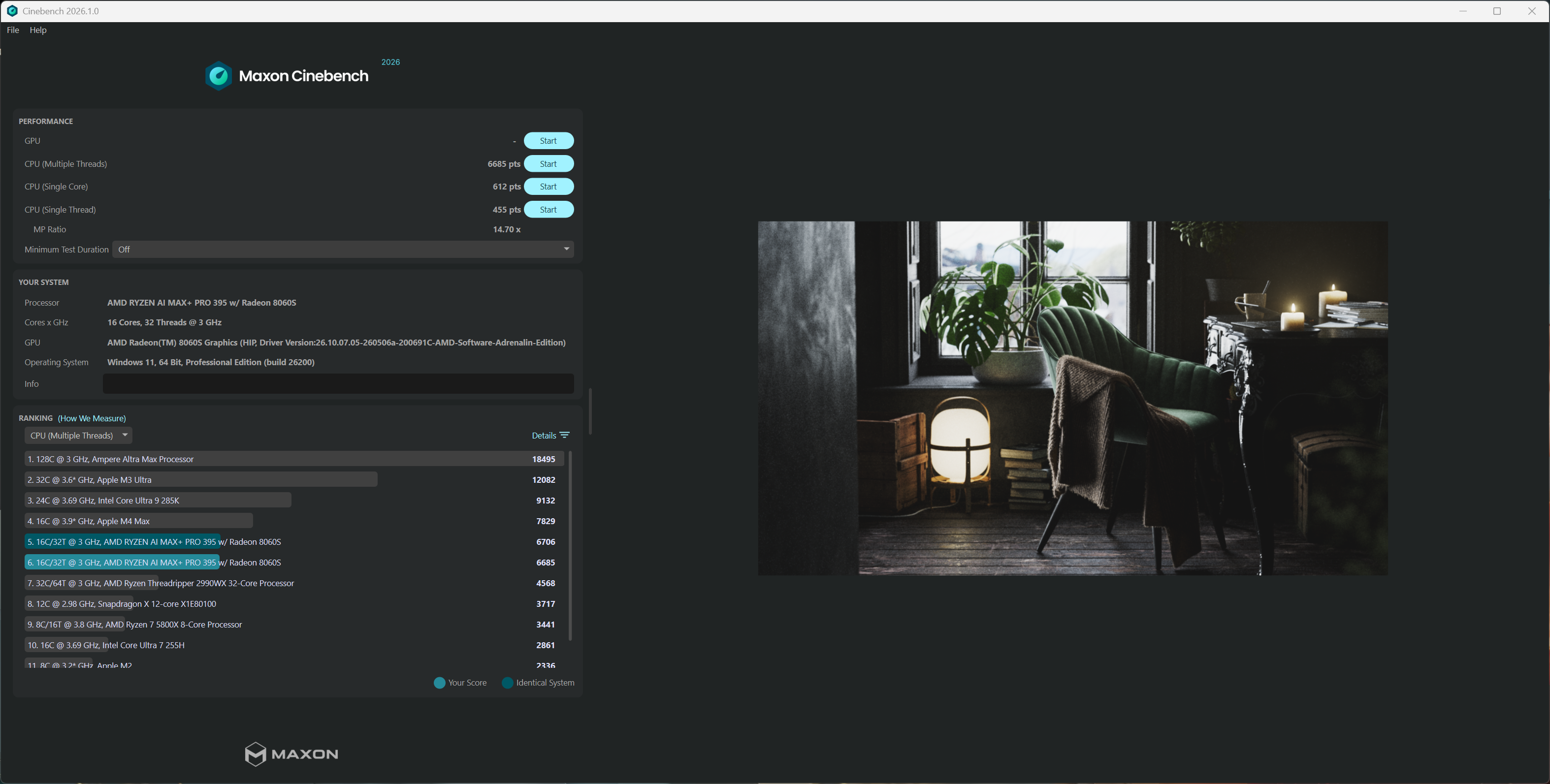The width and height of the screenshot is (1550, 784).
Task: Click the ranking list scrollbar
Action: 570,545
